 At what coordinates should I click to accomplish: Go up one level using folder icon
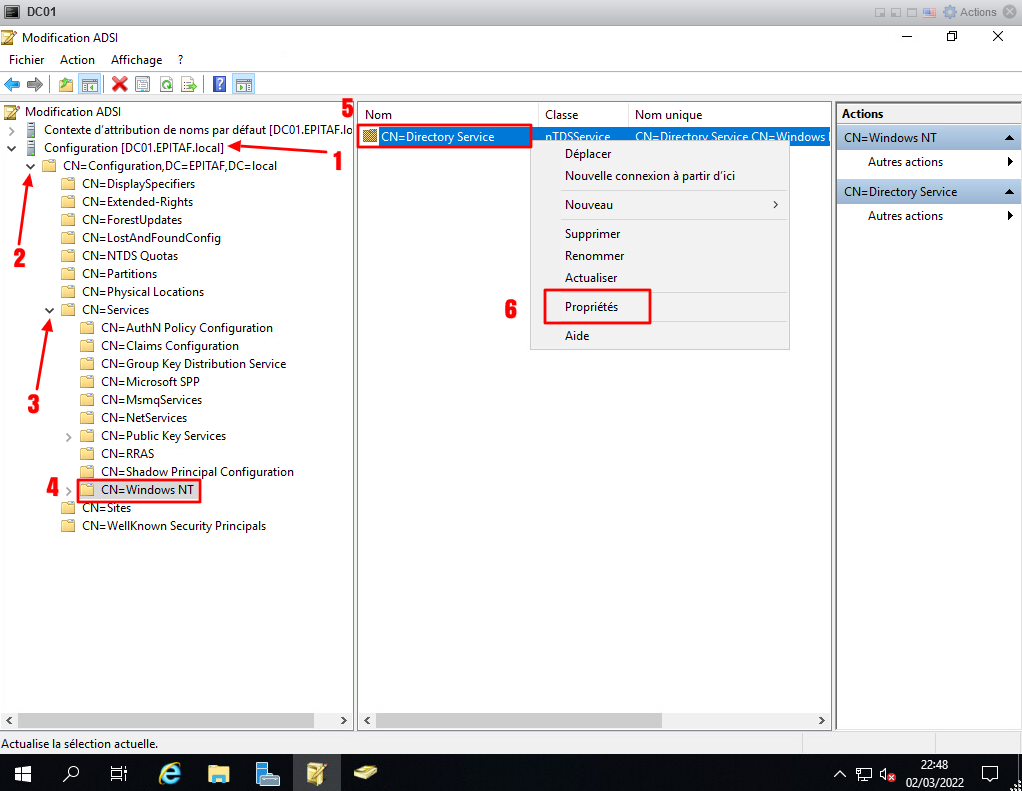pos(66,85)
